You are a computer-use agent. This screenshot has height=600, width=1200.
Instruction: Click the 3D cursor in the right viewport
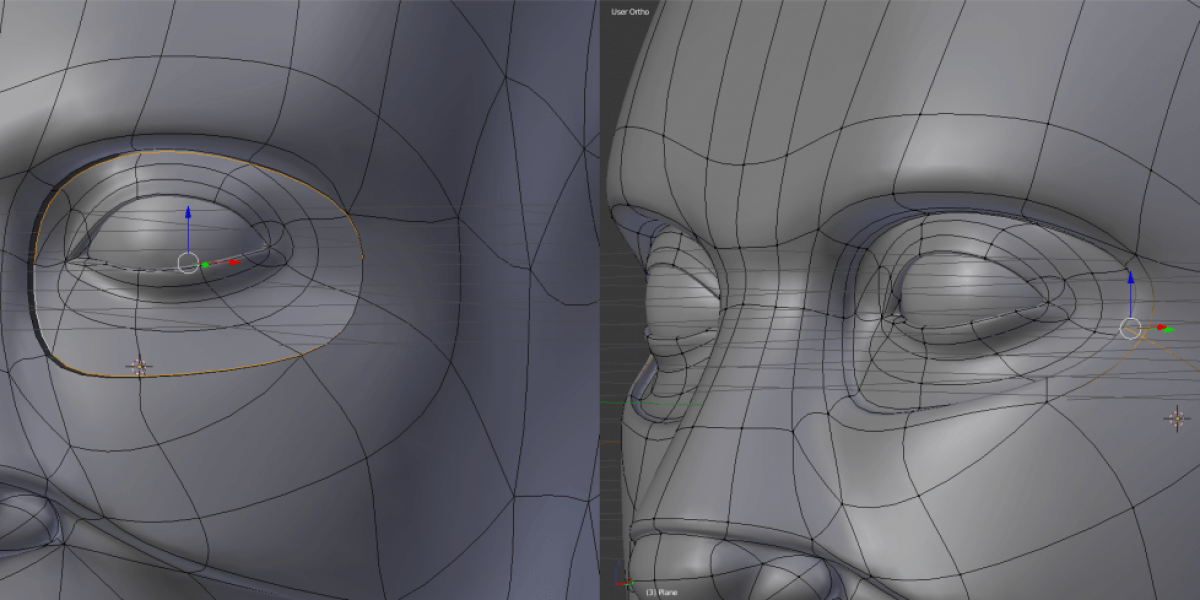[x=1177, y=418]
